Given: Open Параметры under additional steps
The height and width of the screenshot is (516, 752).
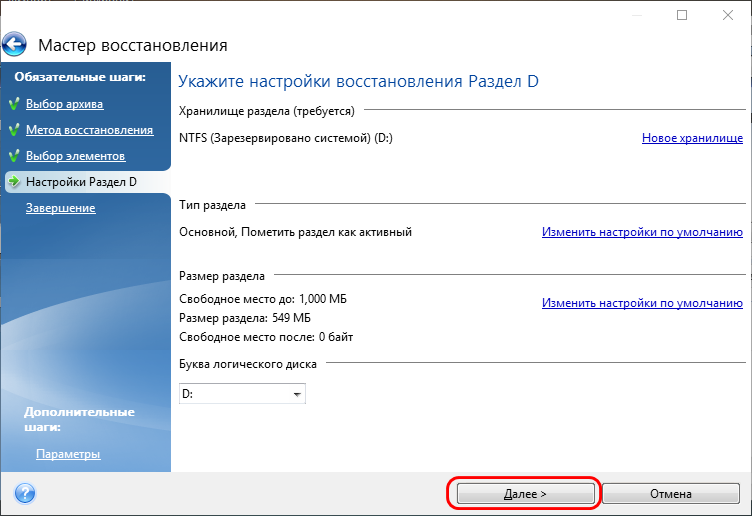Looking at the screenshot, I should [68, 454].
